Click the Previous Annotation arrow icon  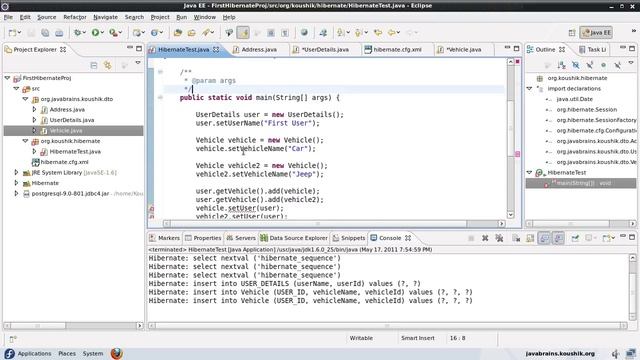358,33
